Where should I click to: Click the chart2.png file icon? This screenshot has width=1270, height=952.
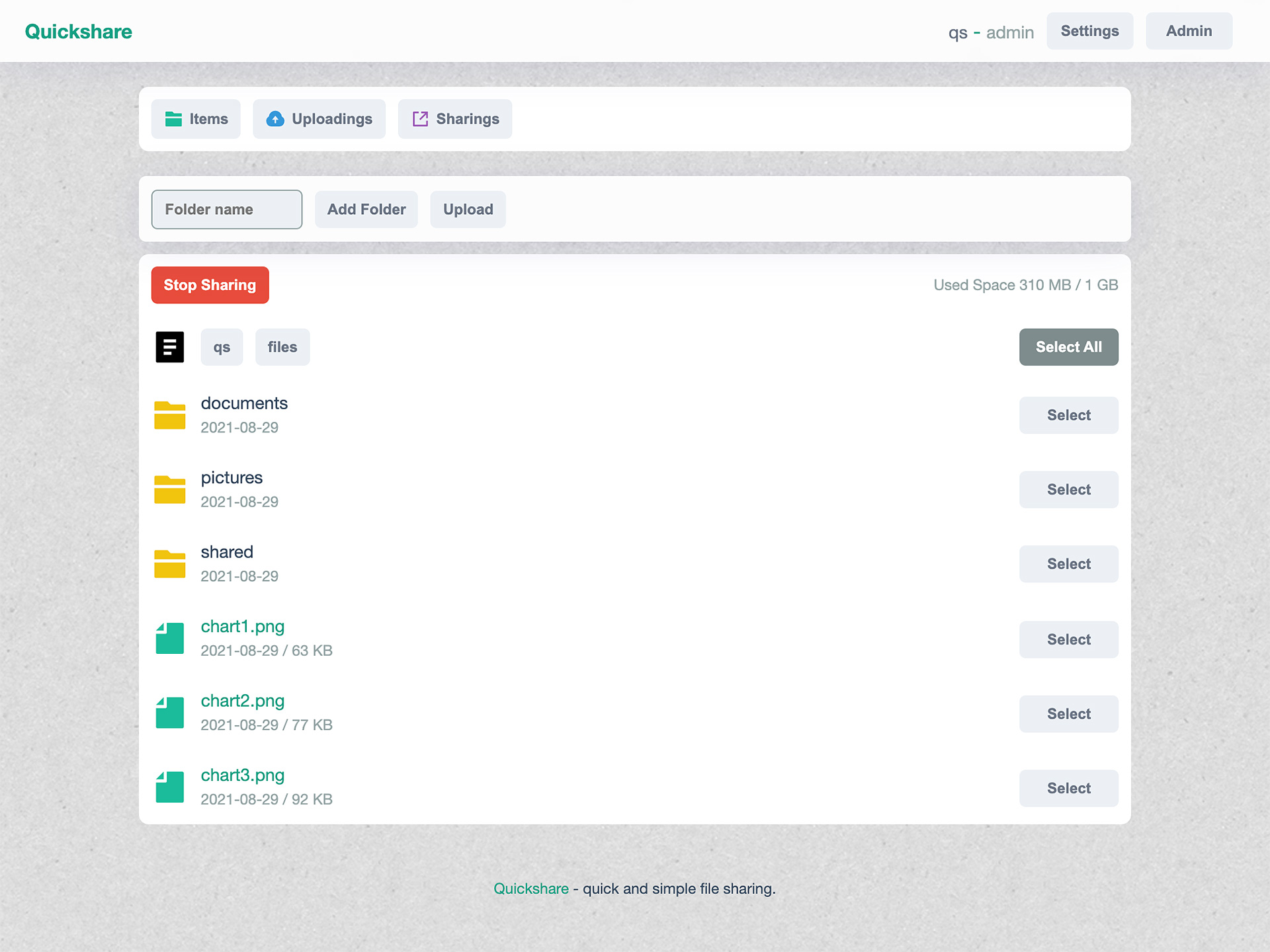pos(169,713)
